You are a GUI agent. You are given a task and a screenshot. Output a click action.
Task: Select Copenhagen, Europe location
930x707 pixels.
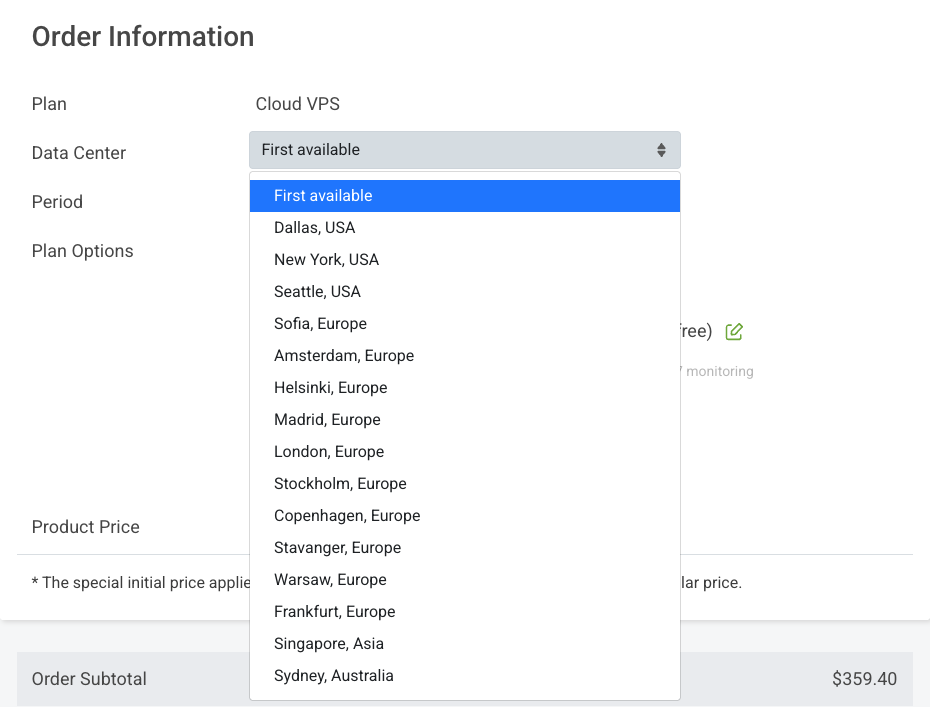click(464, 516)
